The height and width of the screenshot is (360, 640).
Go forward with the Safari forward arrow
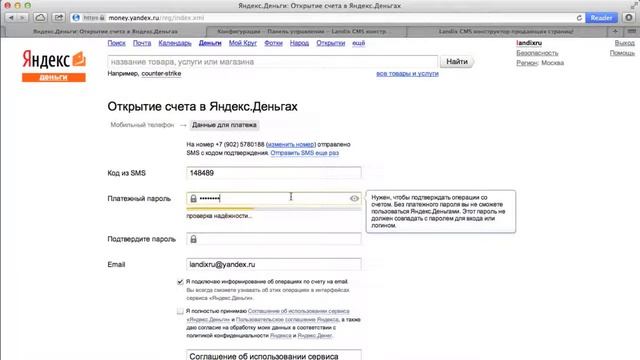click(x=22, y=18)
